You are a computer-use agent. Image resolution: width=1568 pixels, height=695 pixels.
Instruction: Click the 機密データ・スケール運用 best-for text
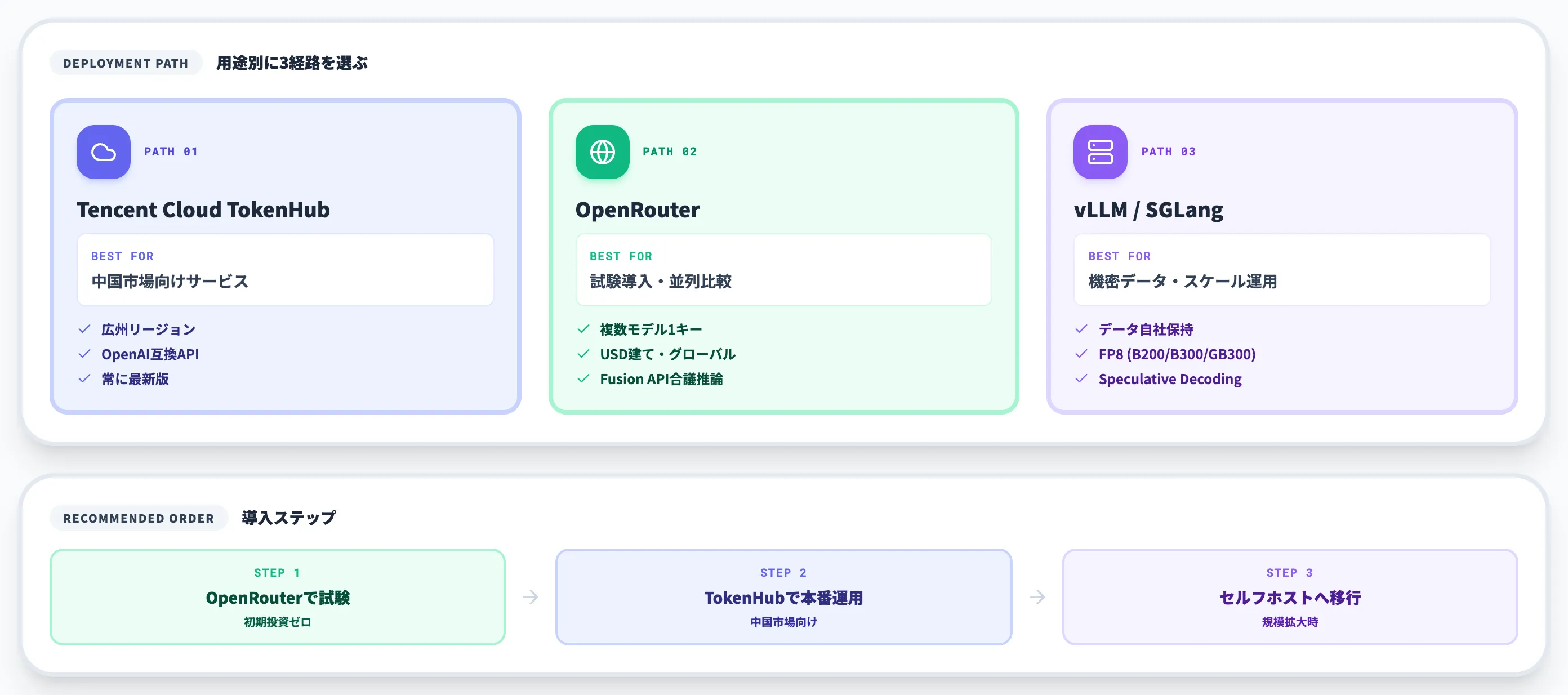click(1183, 282)
